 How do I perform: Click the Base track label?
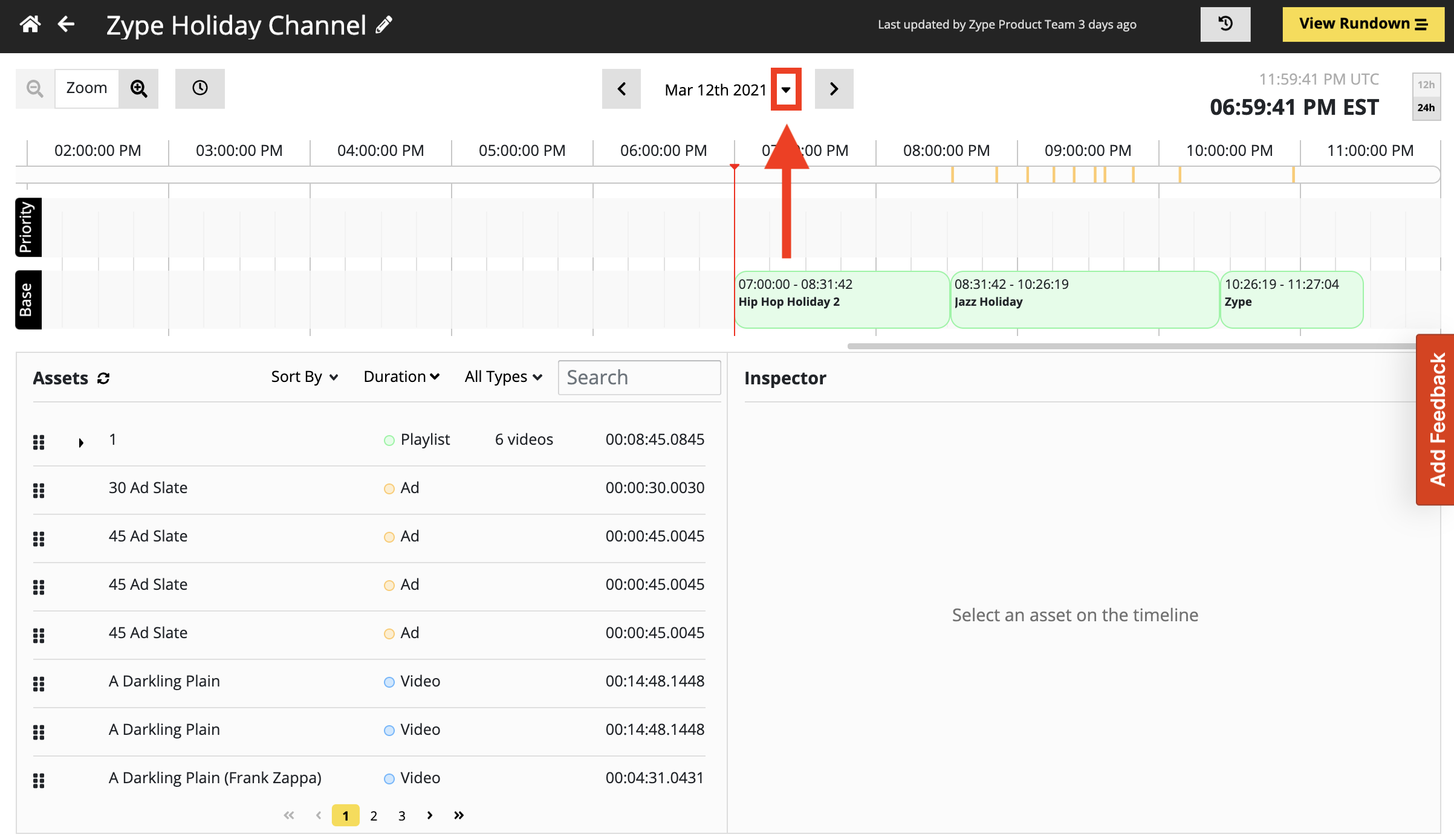(x=28, y=300)
